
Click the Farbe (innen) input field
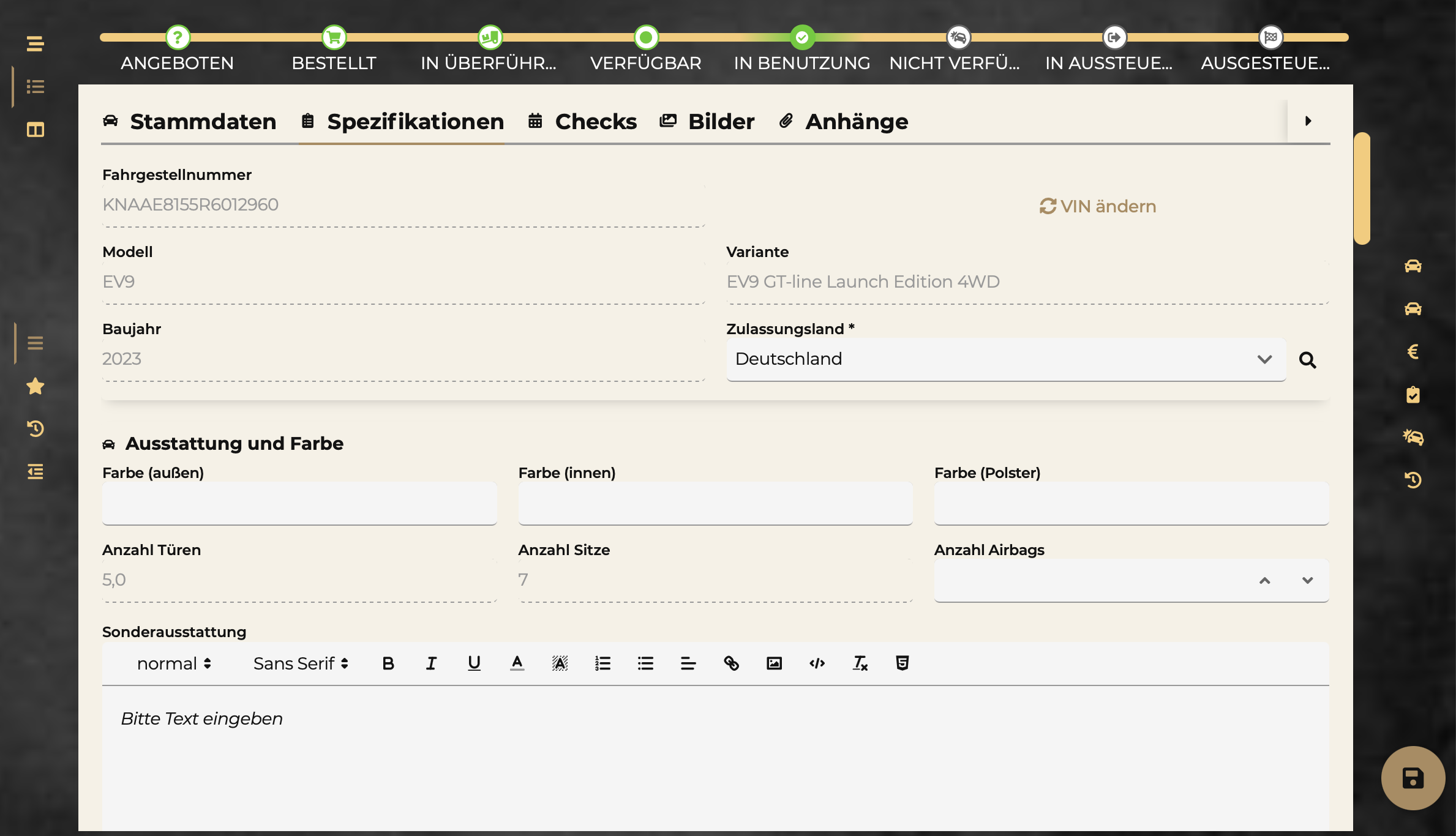coord(715,503)
